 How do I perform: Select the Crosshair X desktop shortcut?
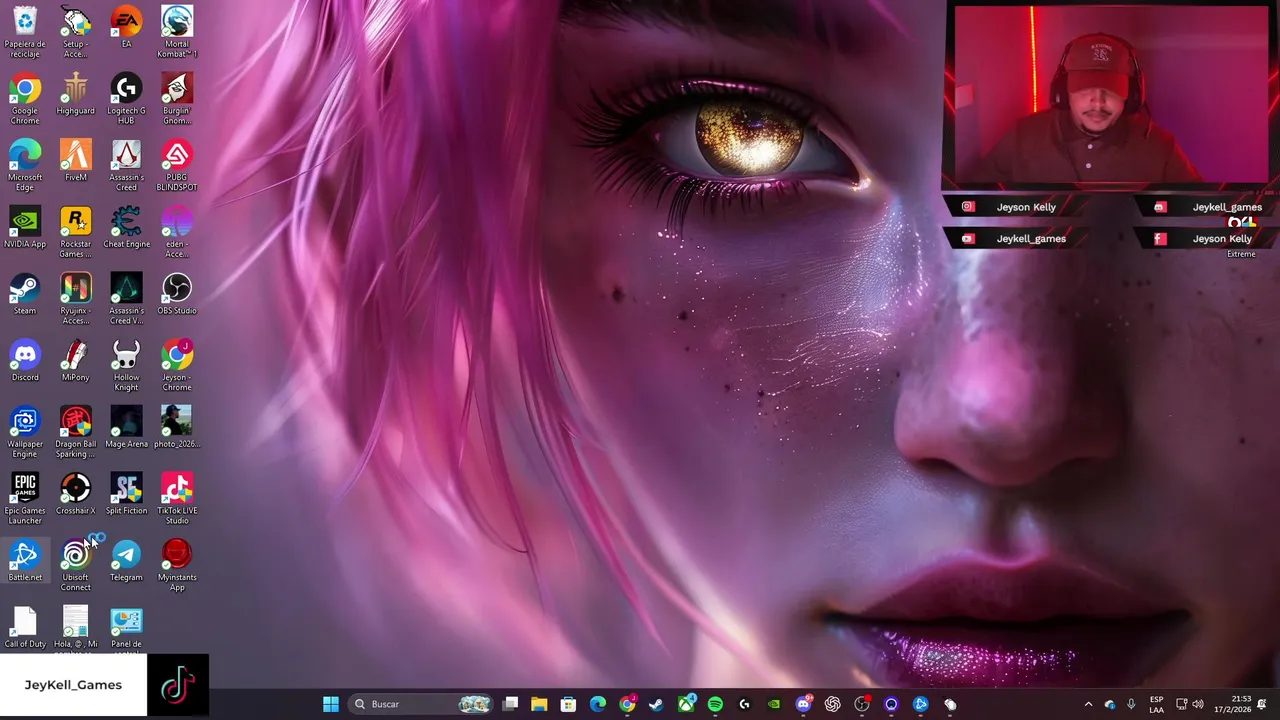75,495
